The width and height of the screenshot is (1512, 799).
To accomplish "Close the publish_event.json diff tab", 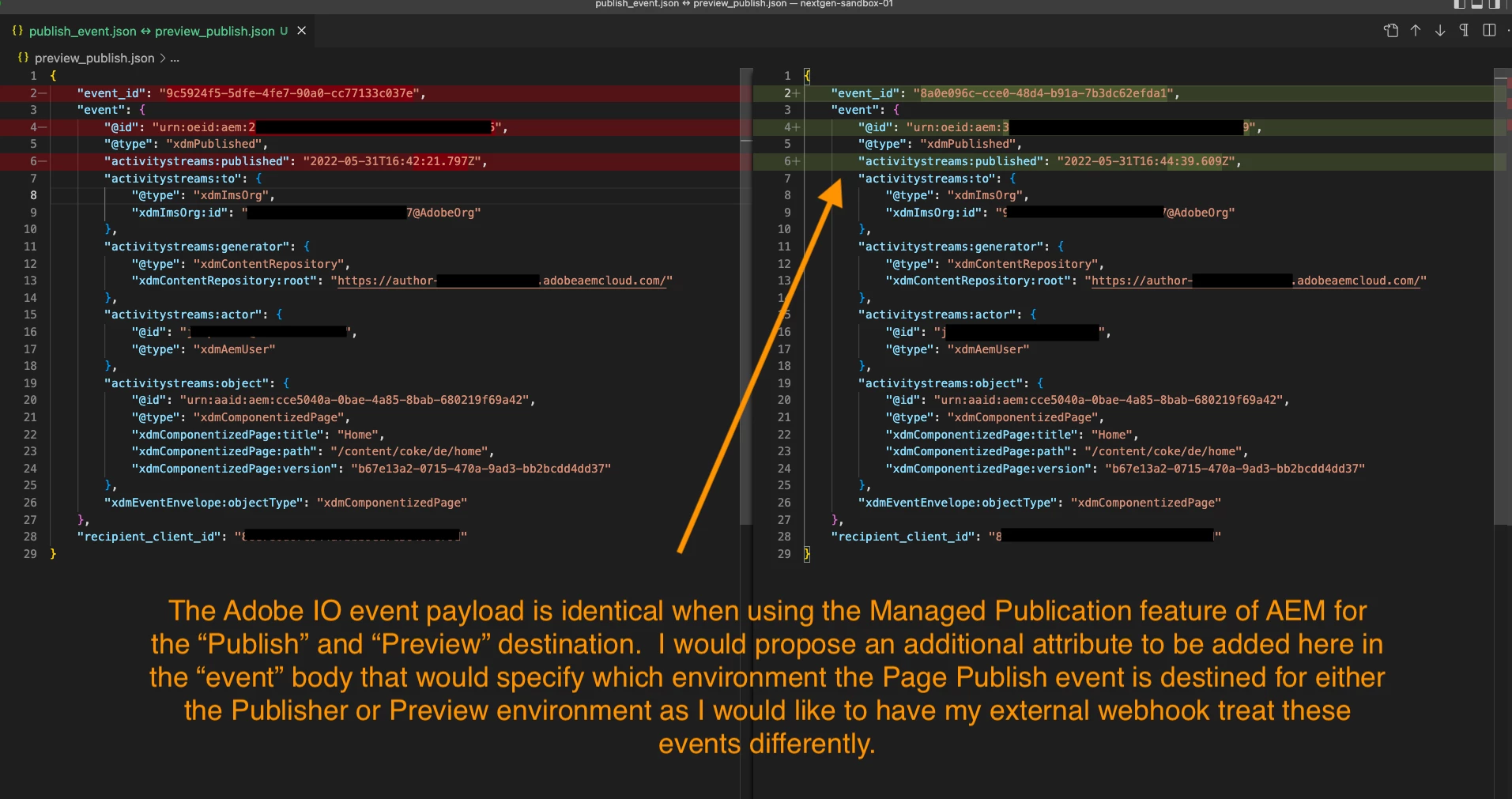I will point(301,31).
